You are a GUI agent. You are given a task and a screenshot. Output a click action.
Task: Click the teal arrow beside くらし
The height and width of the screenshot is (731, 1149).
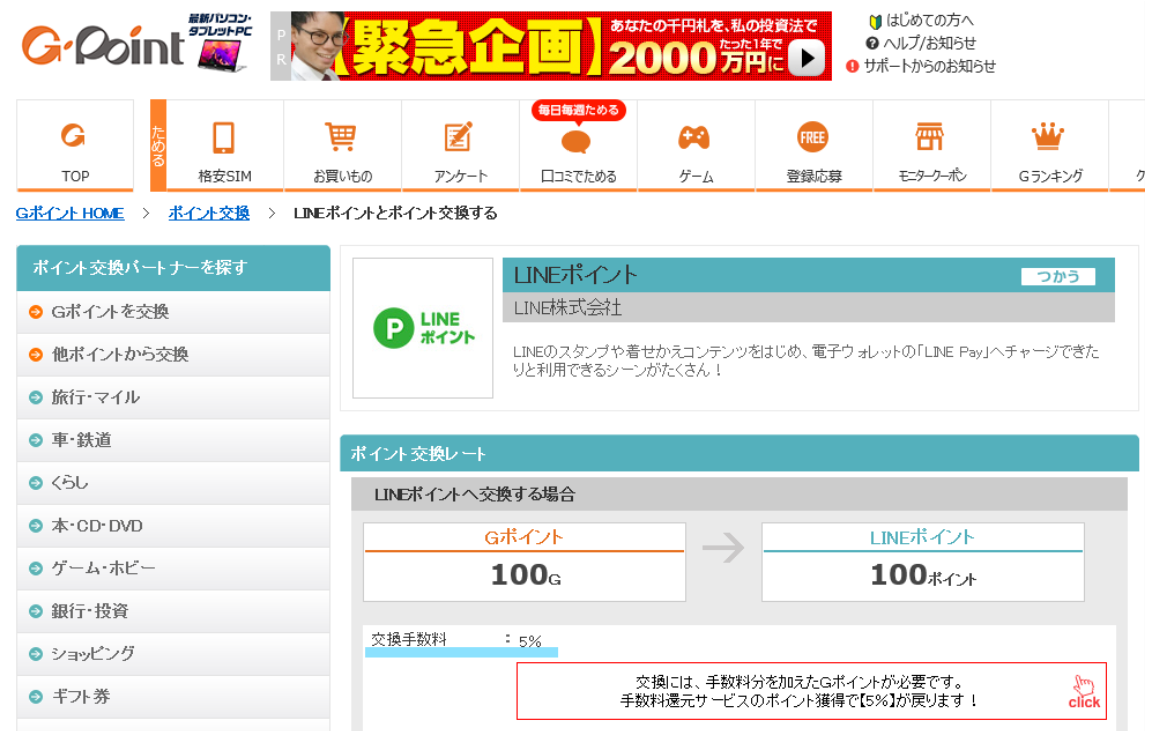(35, 483)
